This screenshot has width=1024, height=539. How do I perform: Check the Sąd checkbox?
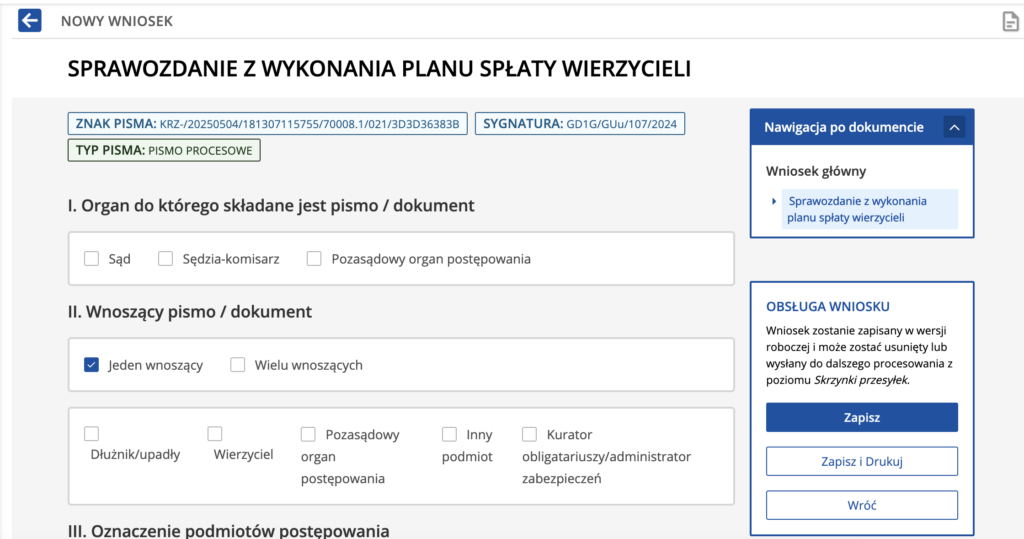[x=92, y=259]
